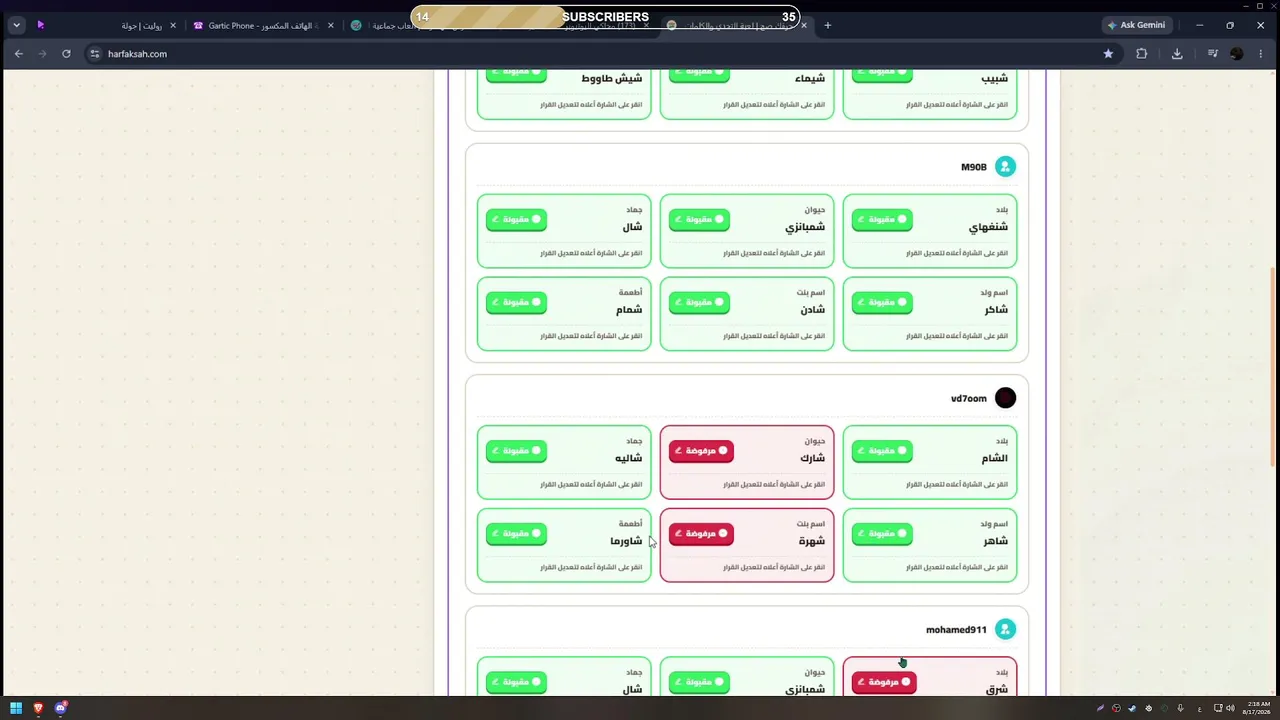The image size is (1280, 720).
Task: Toggle rejected badge on شرق card
Action: coord(884,682)
